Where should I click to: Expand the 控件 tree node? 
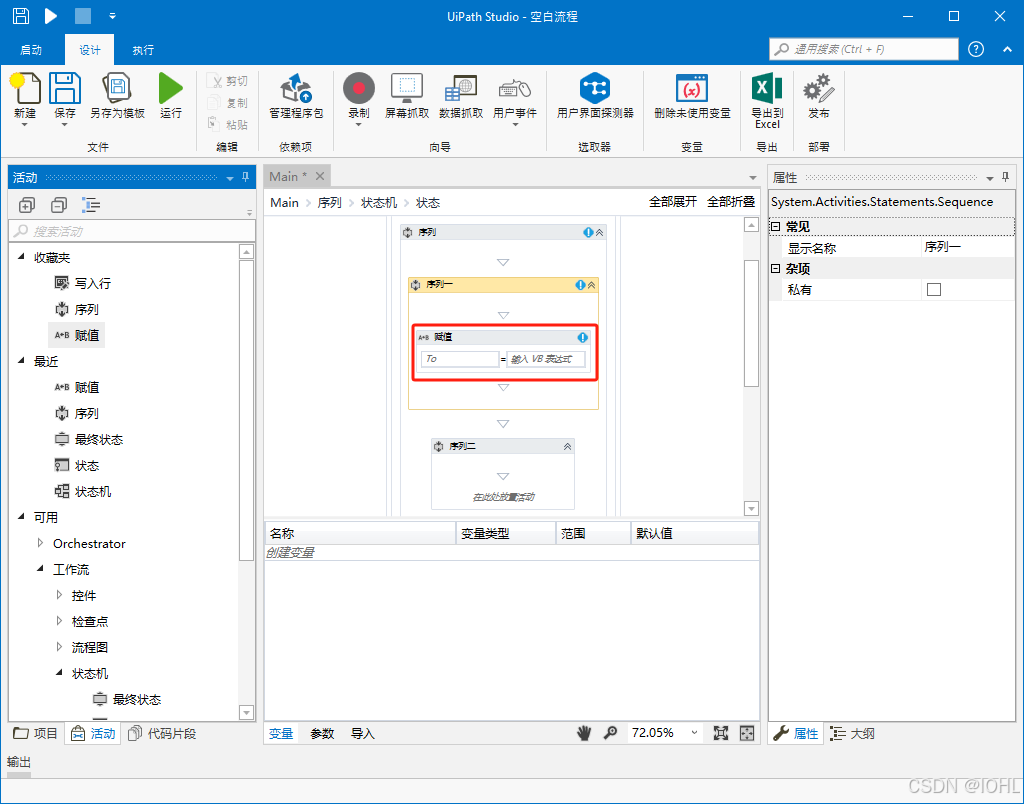pos(59,595)
